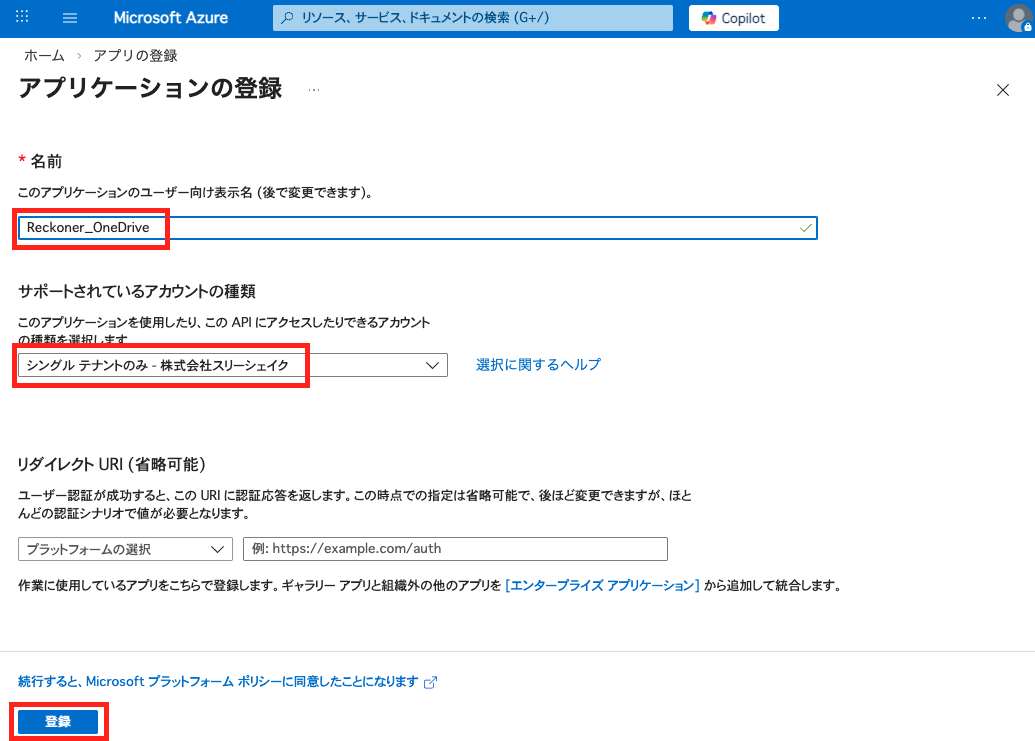Open Microsoft platform policy link
The height and width of the screenshot is (741, 1035).
click(218, 682)
